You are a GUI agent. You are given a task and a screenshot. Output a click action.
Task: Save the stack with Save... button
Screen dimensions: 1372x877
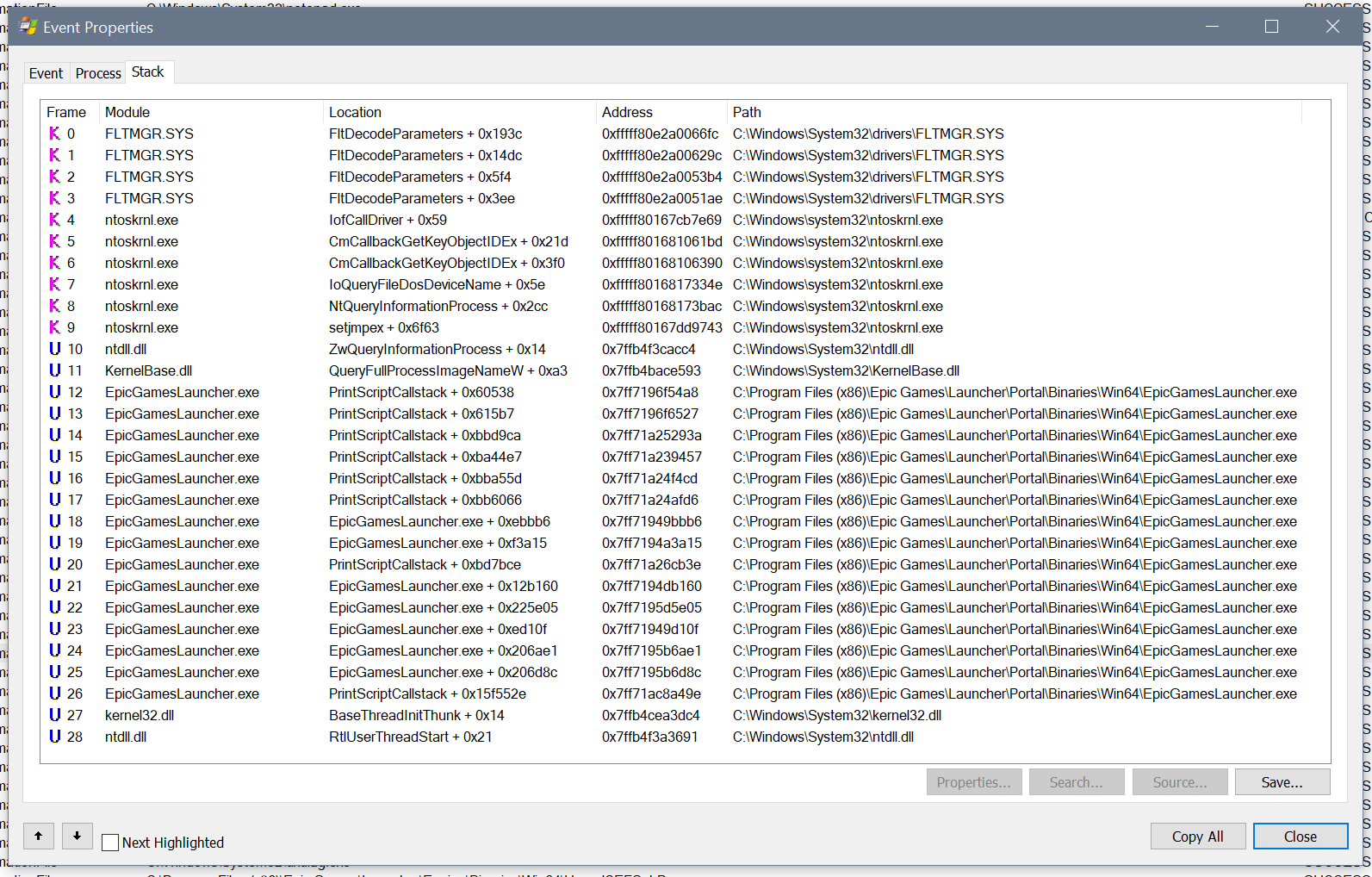(1282, 782)
